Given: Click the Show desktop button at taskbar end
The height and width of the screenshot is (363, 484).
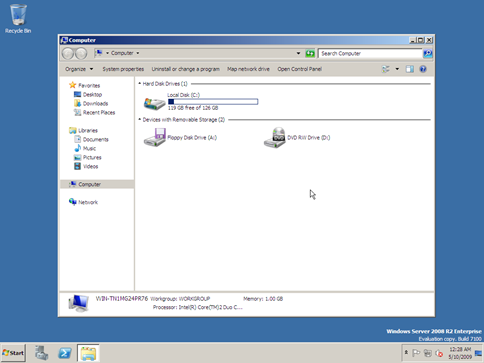Looking at the screenshot, I should point(479,353).
